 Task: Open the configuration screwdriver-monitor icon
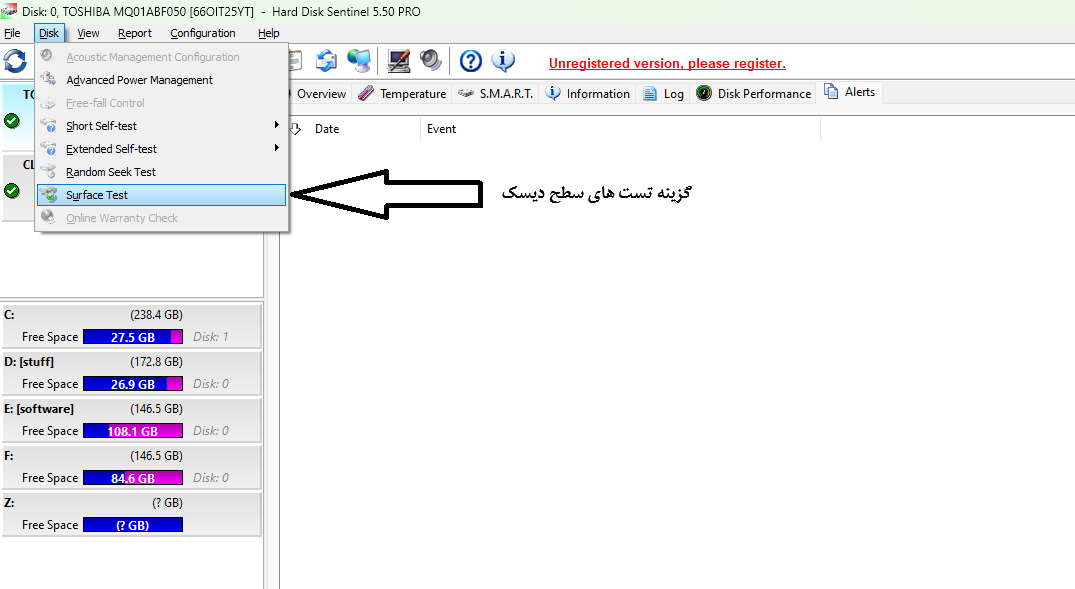(398, 60)
